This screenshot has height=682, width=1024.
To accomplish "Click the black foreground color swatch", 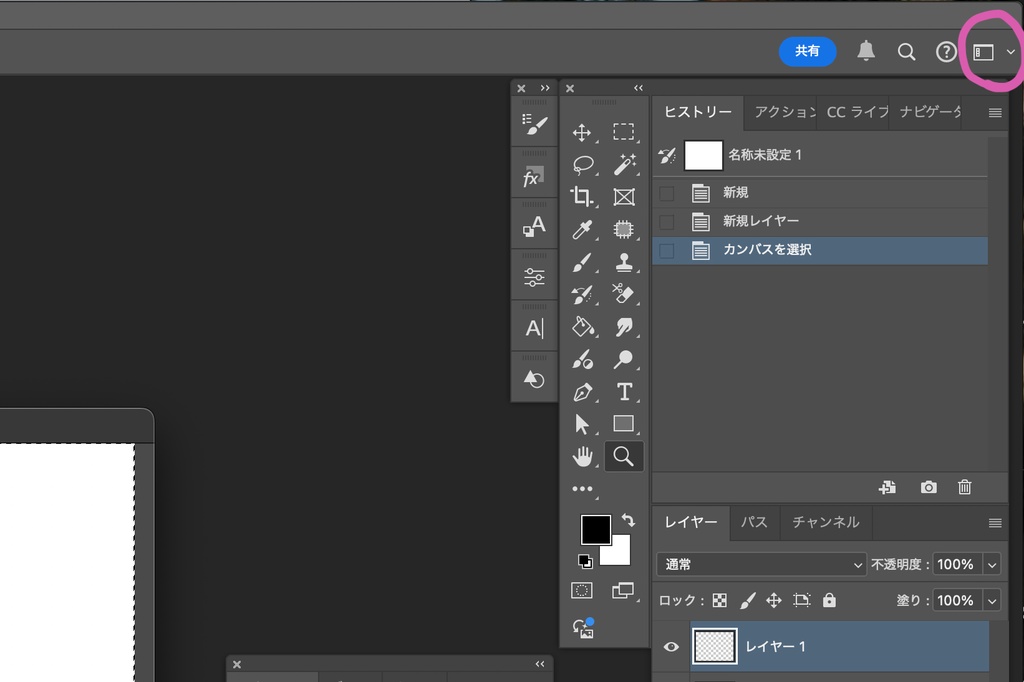I will (597, 527).
